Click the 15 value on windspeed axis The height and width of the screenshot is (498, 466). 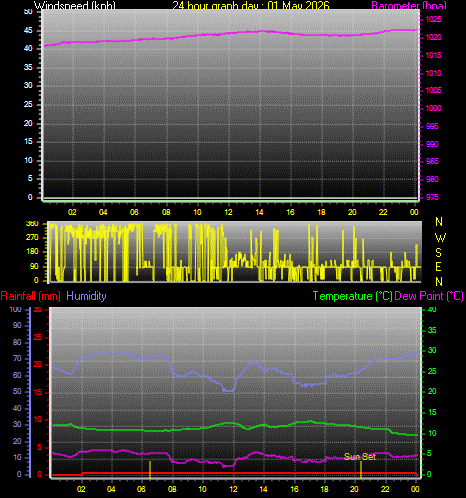[x=28, y=142]
